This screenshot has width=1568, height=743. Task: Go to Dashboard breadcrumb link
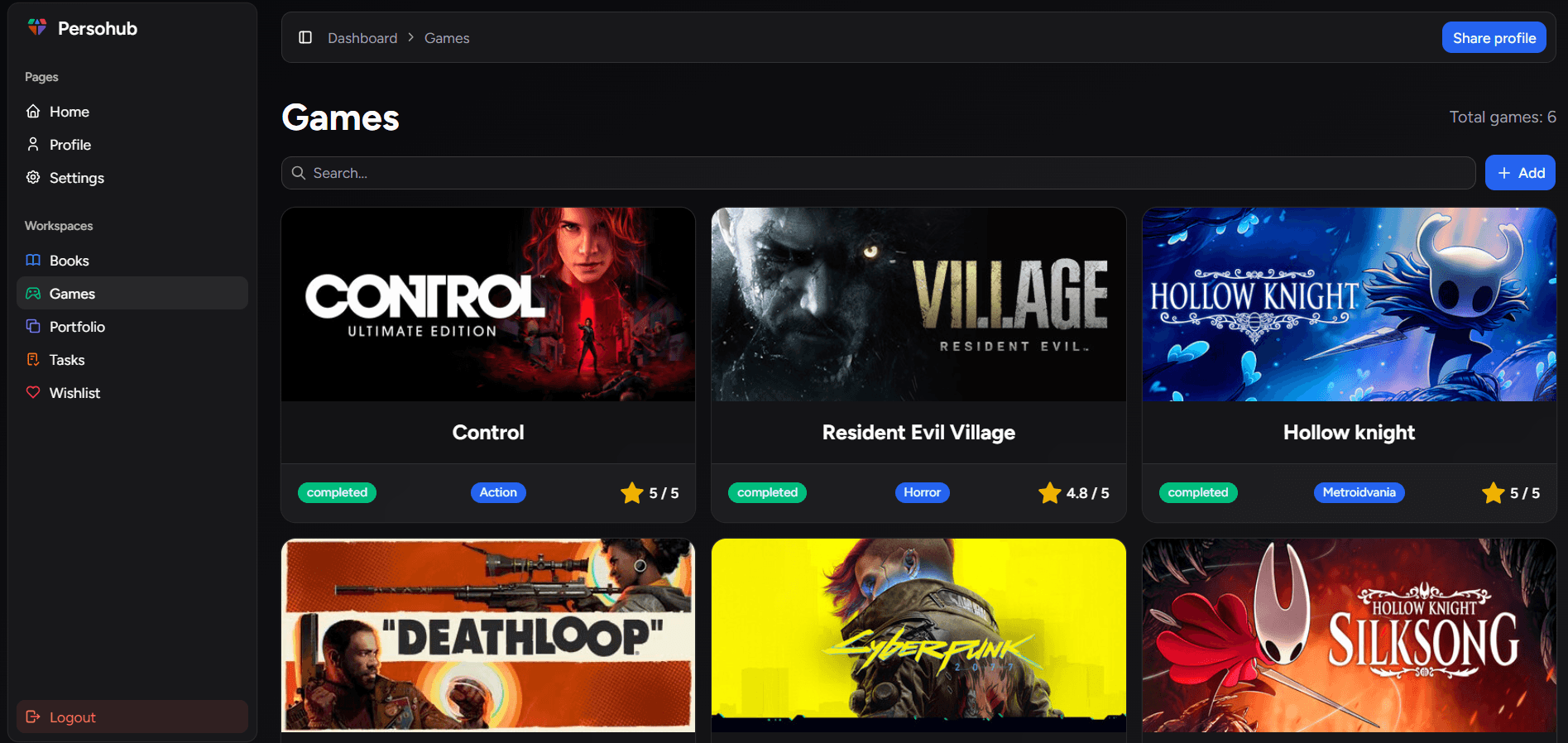[x=362, y=38]
